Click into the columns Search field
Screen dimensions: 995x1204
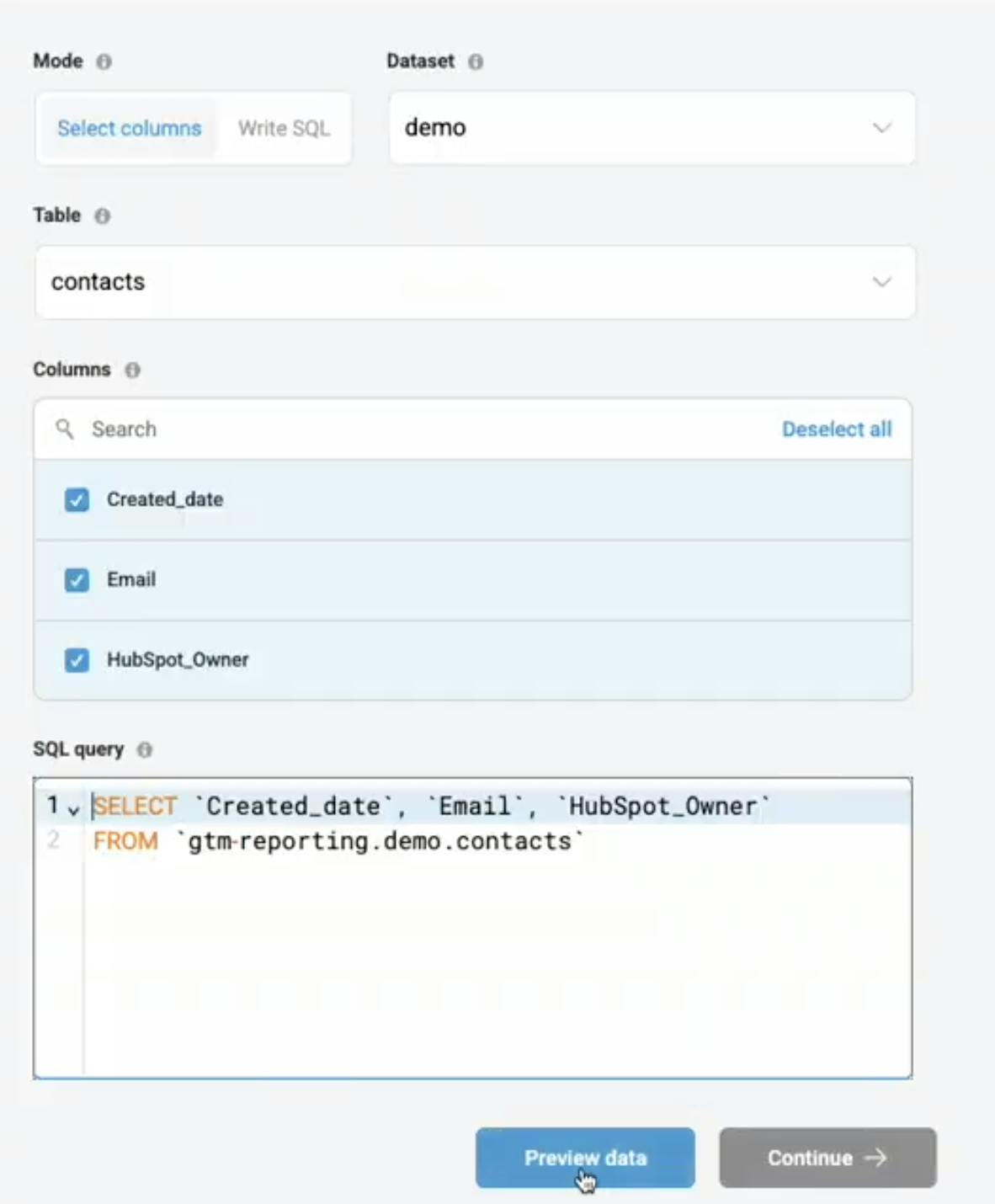coord(421,429)
